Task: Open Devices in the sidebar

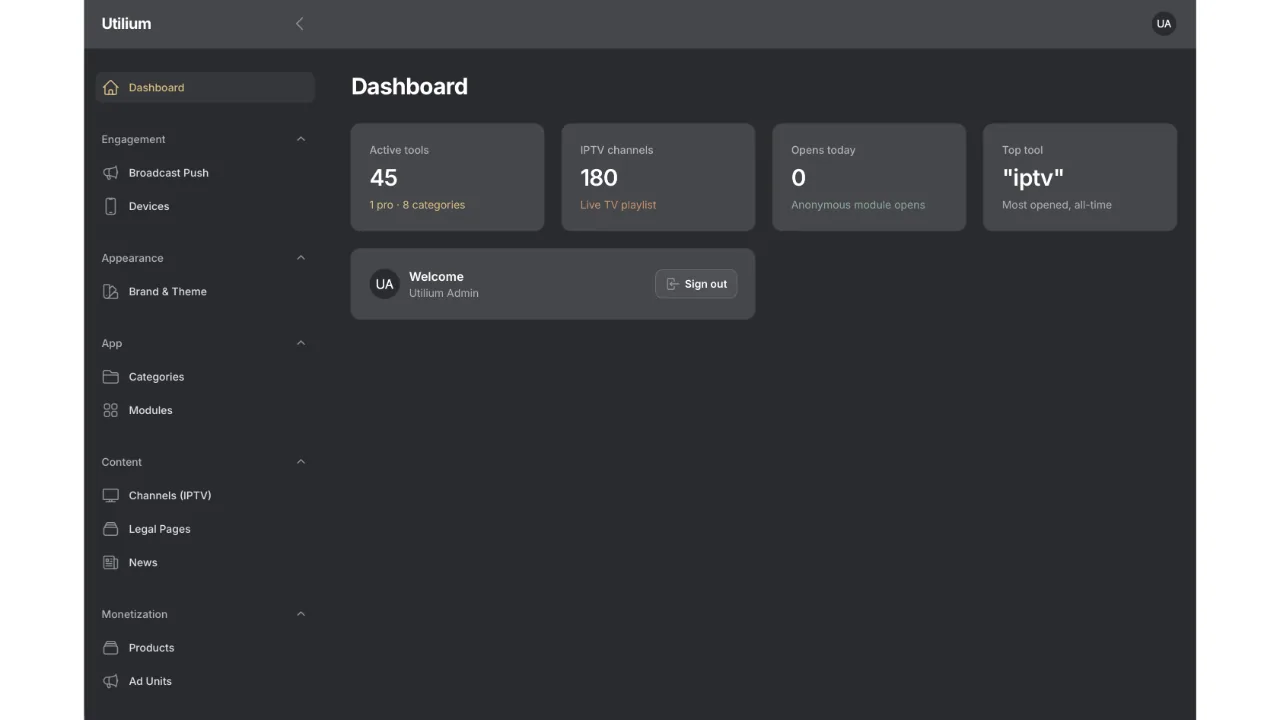Action: (205, 206)
